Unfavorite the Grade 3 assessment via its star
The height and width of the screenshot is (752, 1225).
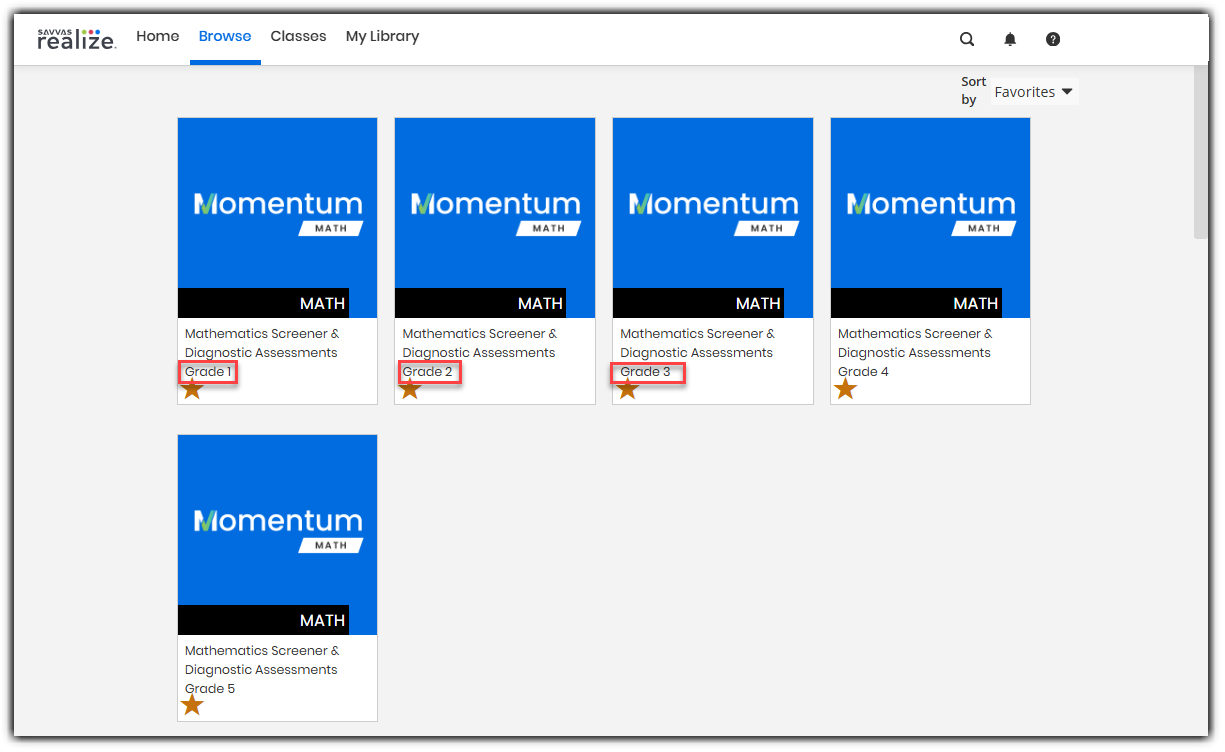pos(628,388)
